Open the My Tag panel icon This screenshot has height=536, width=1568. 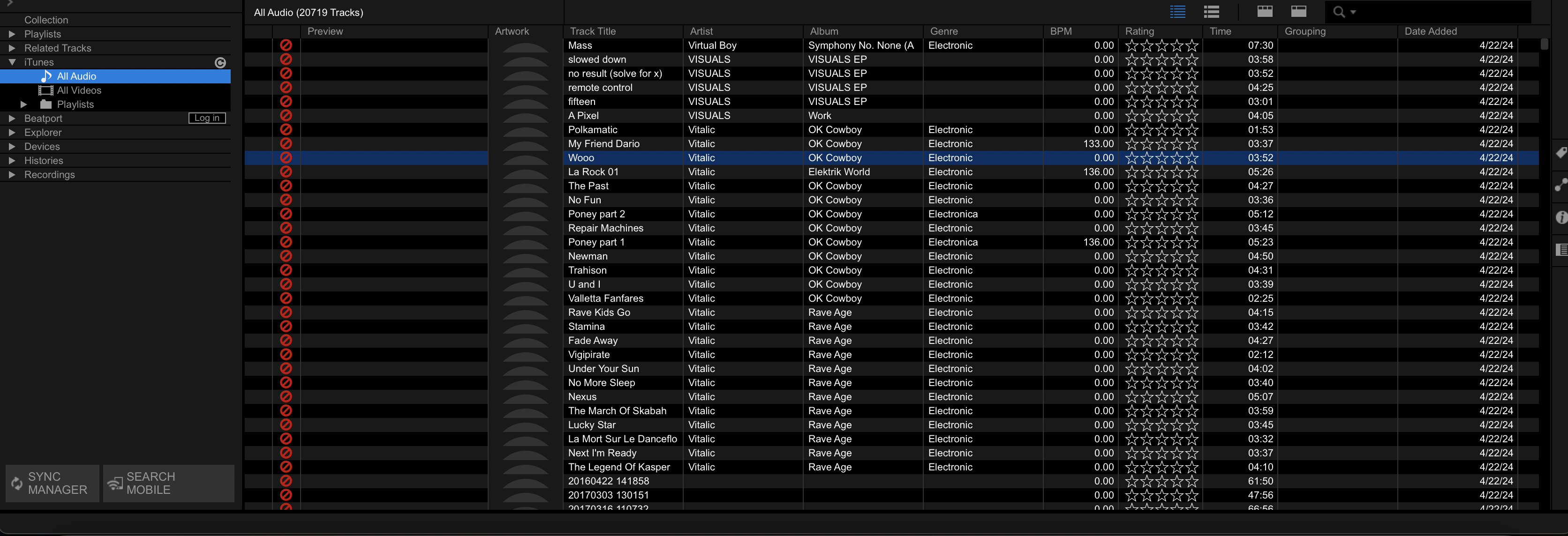point(1561,153)
